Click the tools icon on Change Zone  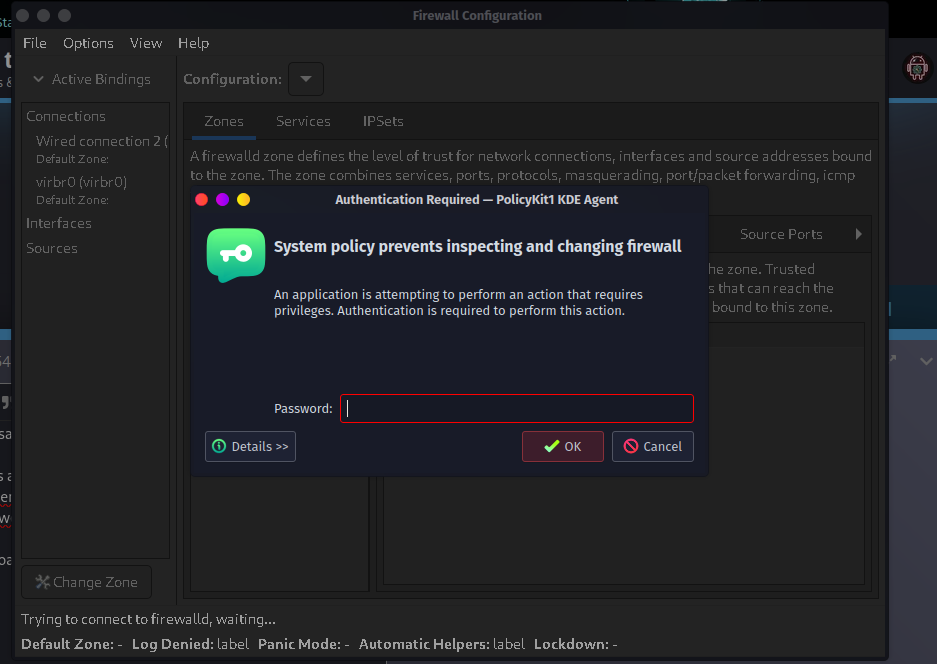click(x=42, y=582)
